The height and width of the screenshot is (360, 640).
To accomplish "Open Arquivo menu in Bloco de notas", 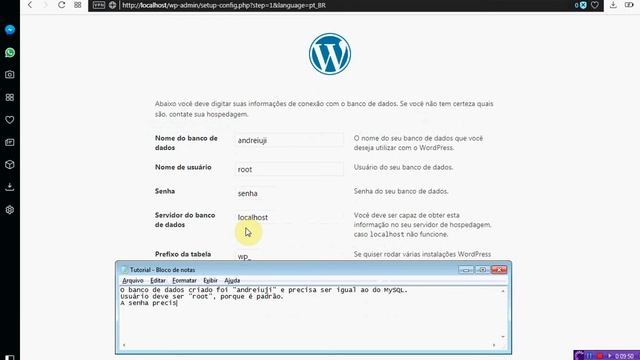I will pyautogui.click(x=133, y=280).
